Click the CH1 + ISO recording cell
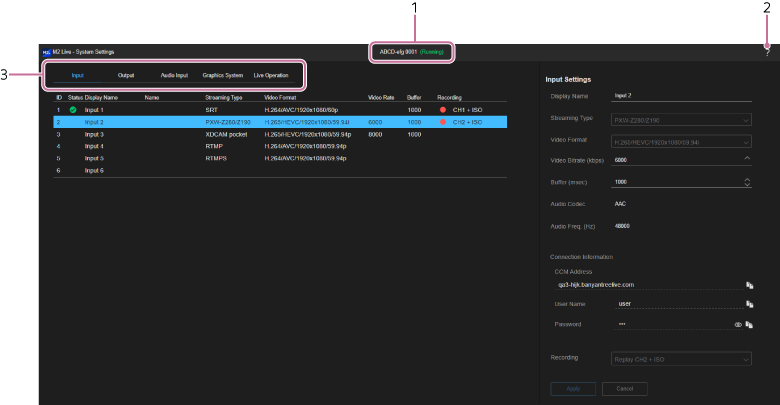The height and width of the screenshot is (405, 780). 468,110
